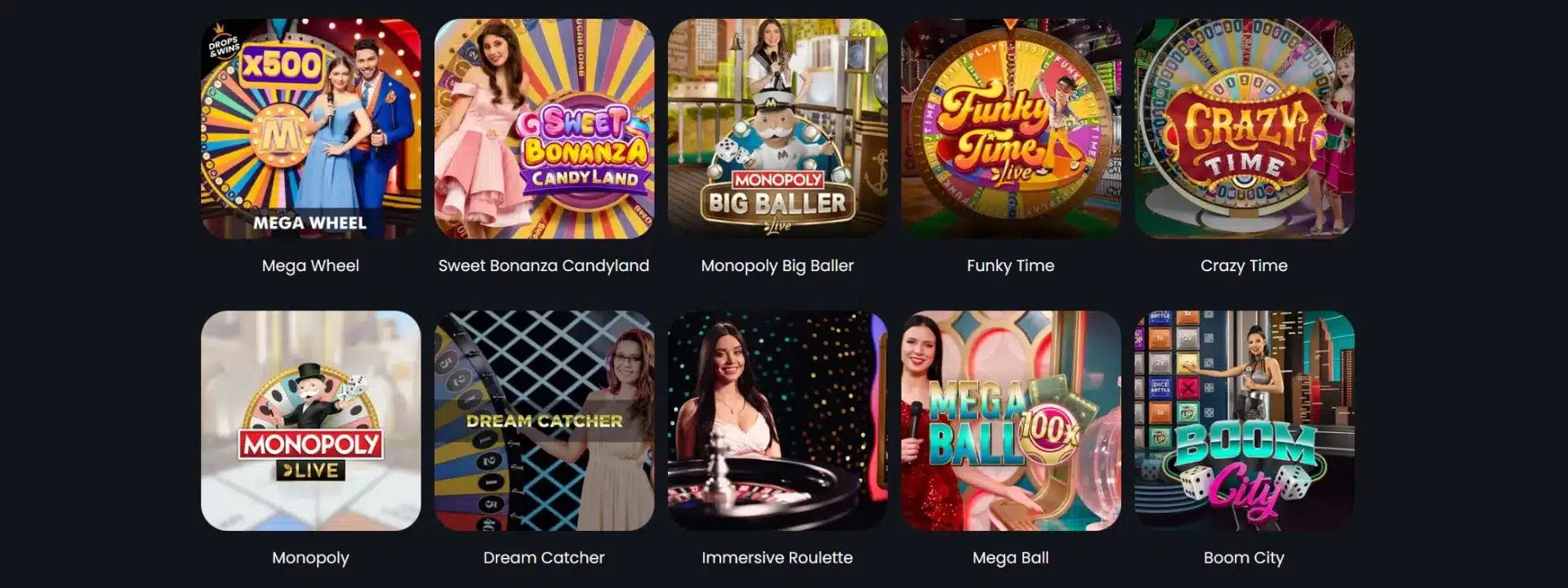
Task: Open Sweet Bonanza Candyland game image
Action: coord(544,129)
